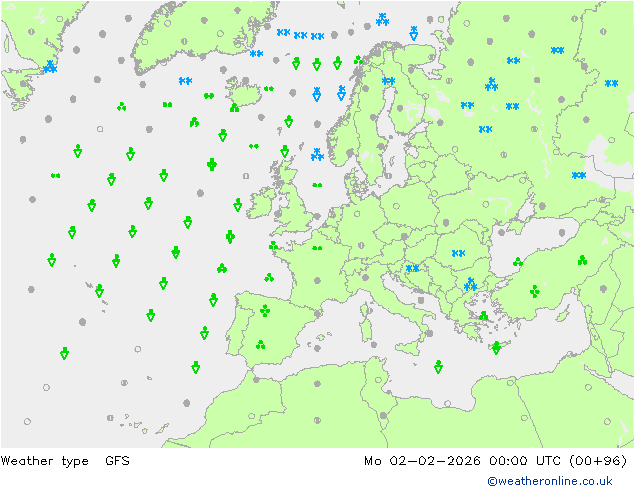
Task: Click the drizzle symbol over northern France
Action: coord(317,248)
